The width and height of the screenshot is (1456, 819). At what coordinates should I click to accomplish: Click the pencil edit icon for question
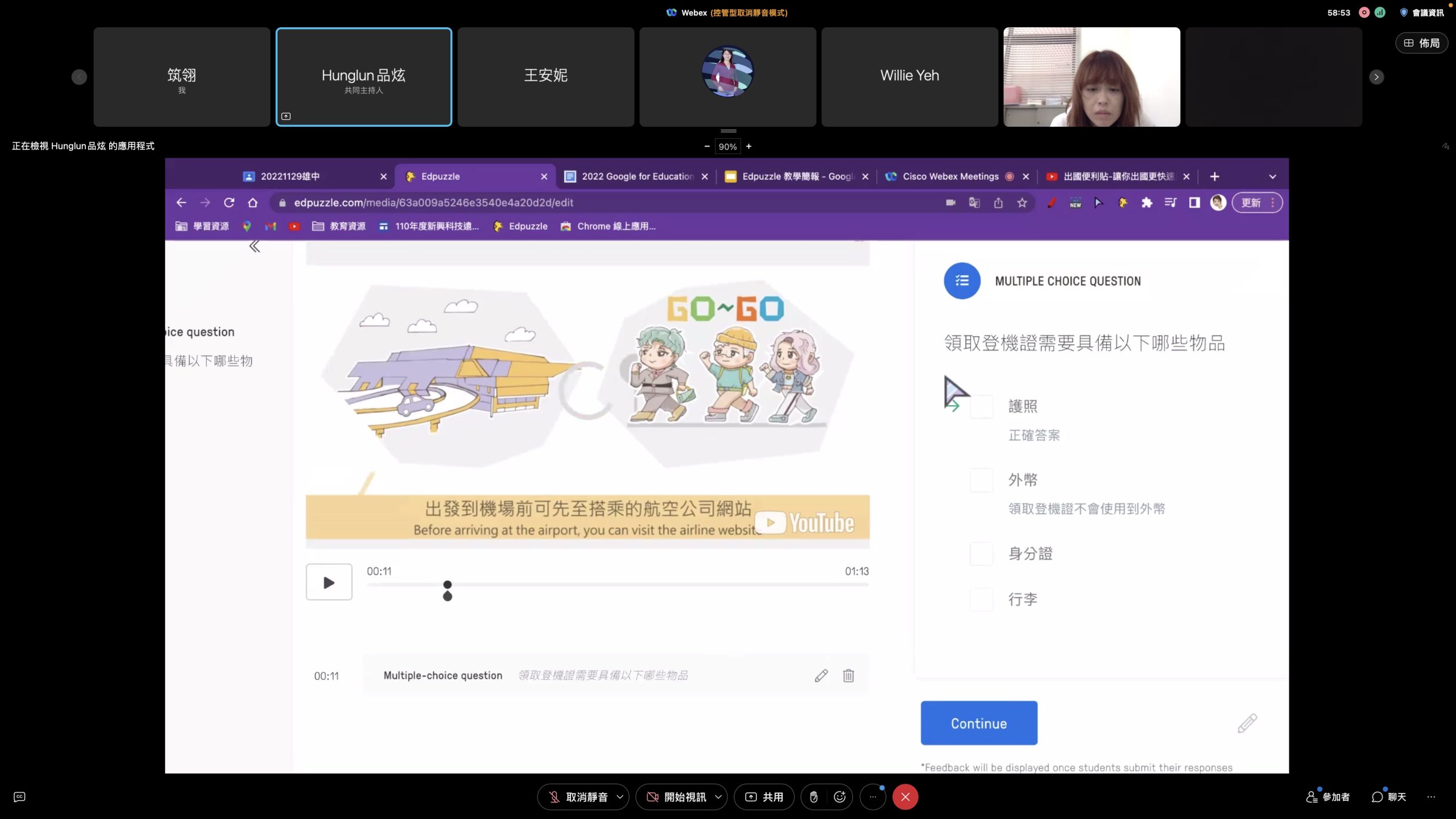point(821,676)
